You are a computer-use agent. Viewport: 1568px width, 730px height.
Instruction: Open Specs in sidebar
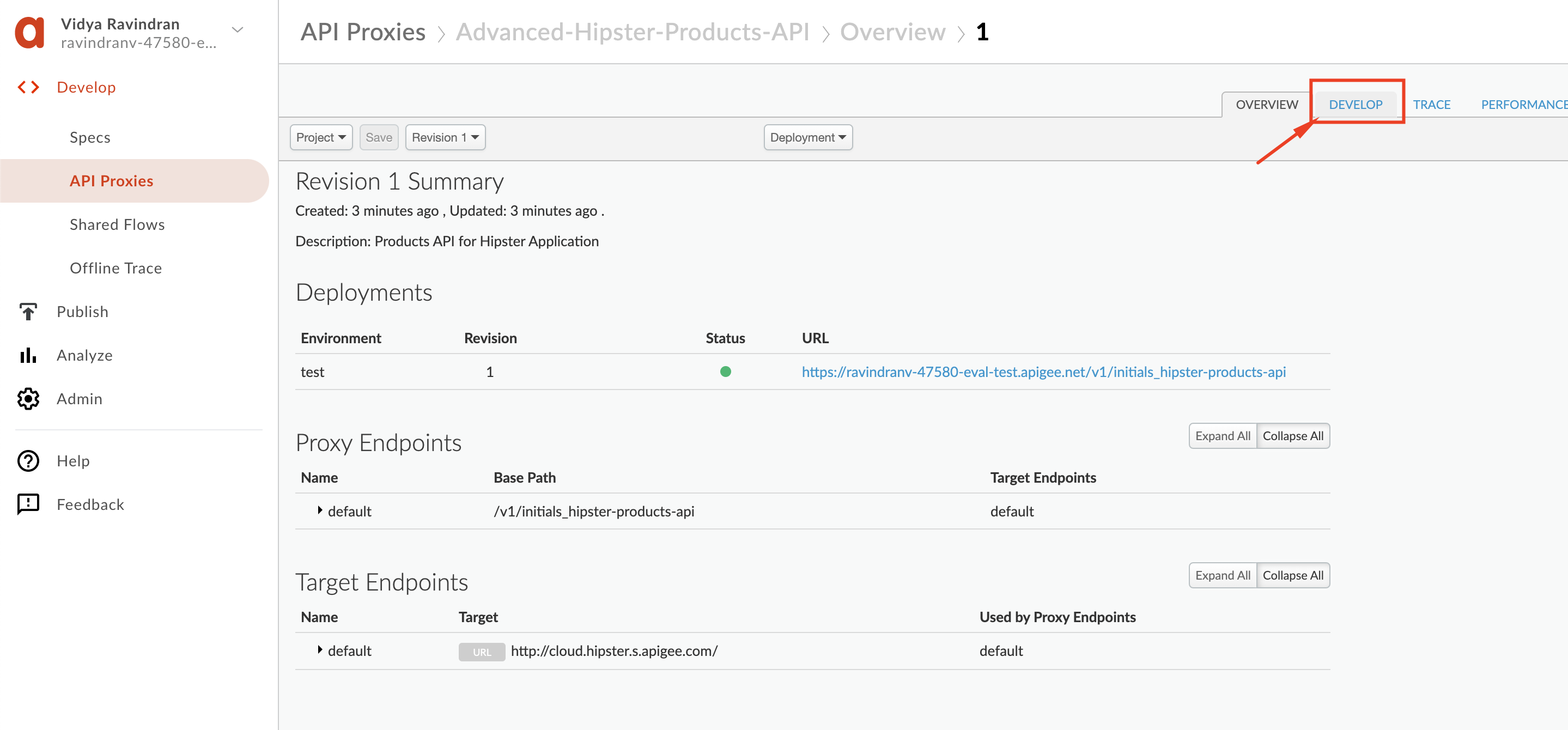click(90, 138)
